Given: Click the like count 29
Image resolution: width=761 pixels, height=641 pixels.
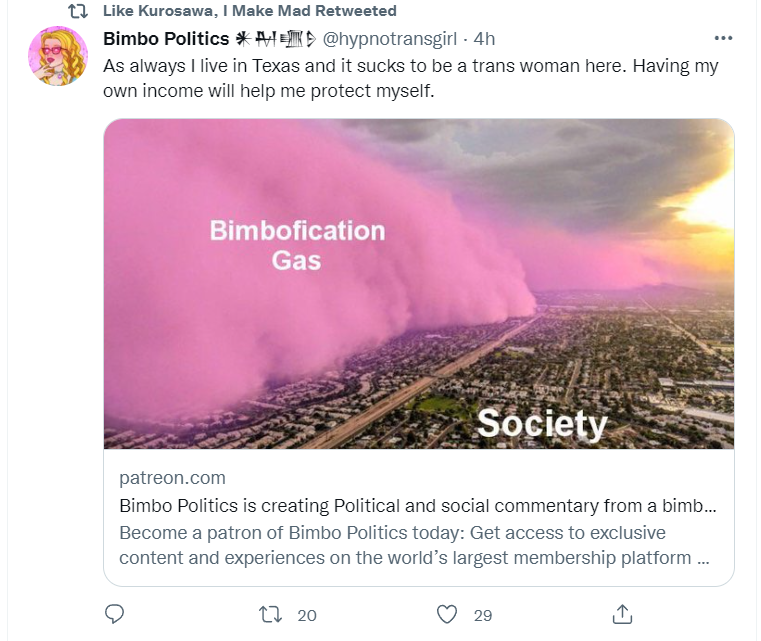Looking at the screenshot, I should coord(483,615).
